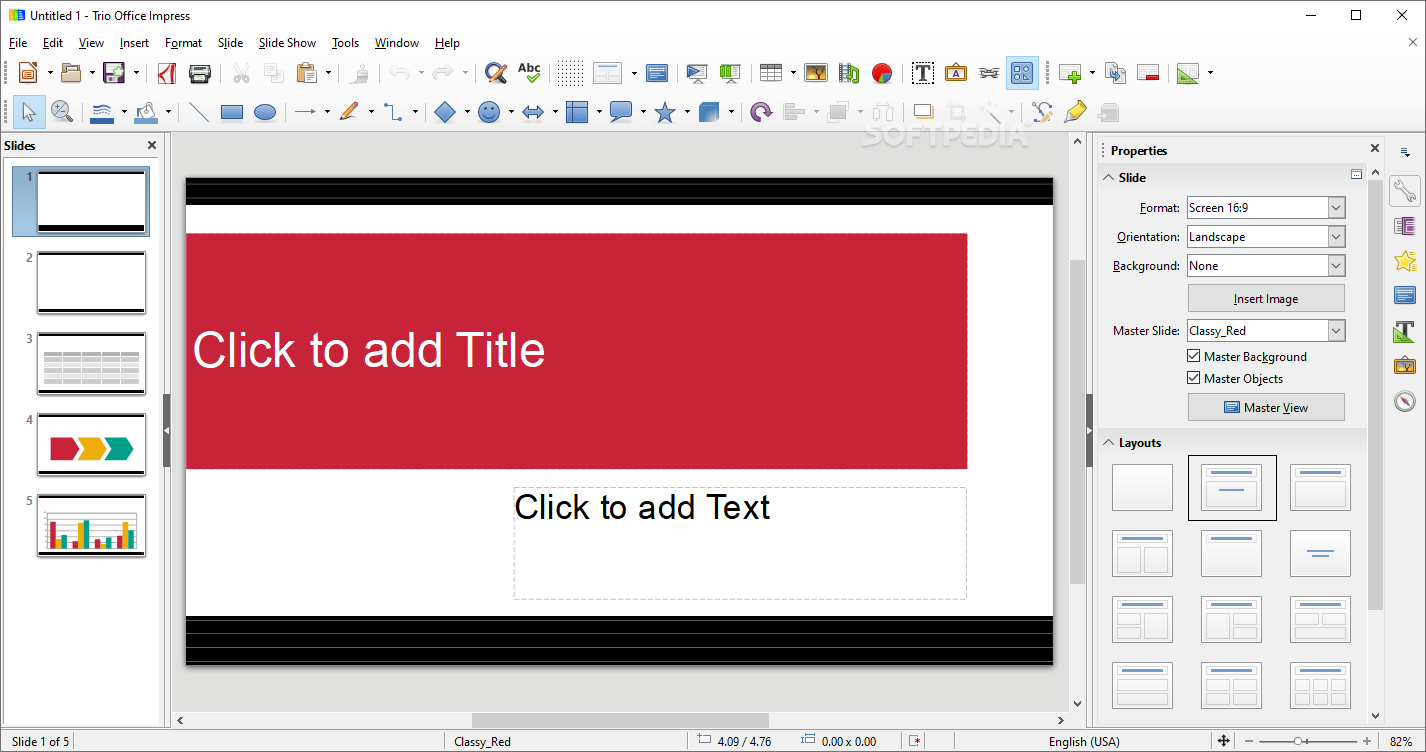Image resolution: width=1426 pixels, height=752 pixels.
Task: Select the Stars and Banners tool
Action: pyautogui.click(x=665, y=112)
